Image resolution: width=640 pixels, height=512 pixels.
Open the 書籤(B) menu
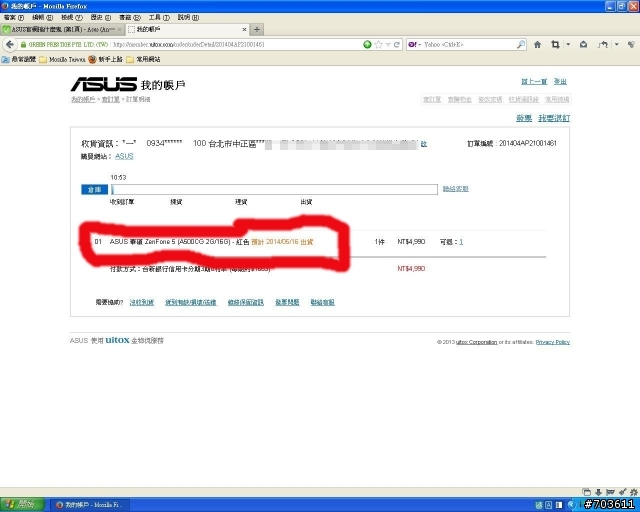point(130,18)
